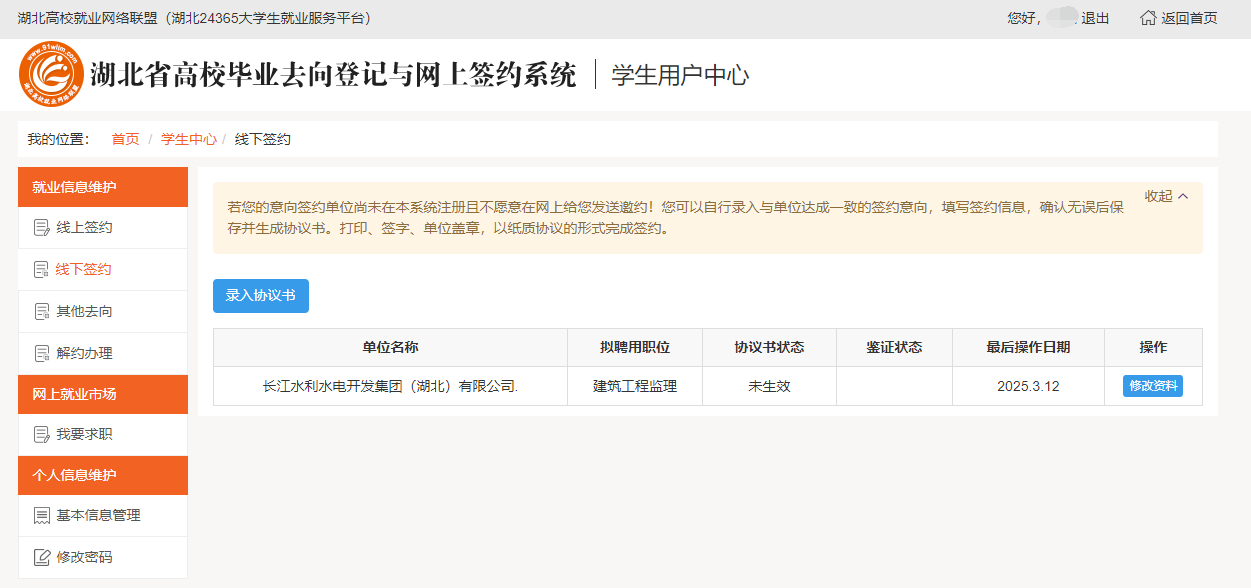This screenshot has width=1251, height=588.
Task: Click the home icon beside 返回首页
Action: [1148, 18]
